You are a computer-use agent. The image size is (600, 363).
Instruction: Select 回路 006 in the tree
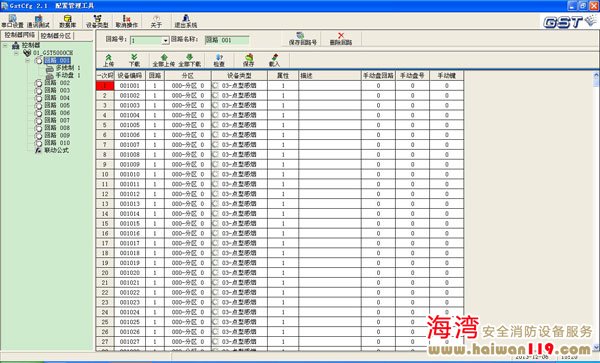click(x=57, y=113)
